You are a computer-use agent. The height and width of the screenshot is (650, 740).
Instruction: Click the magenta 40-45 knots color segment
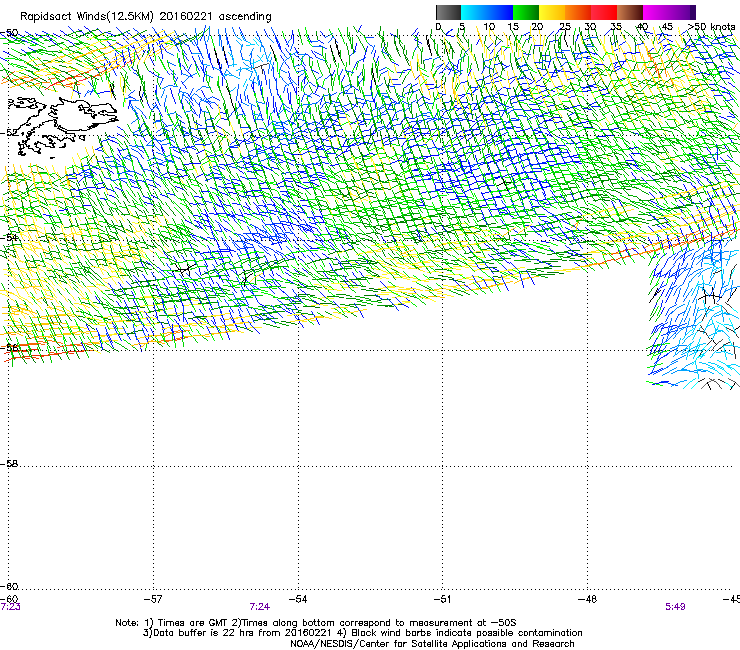[656, 12]
